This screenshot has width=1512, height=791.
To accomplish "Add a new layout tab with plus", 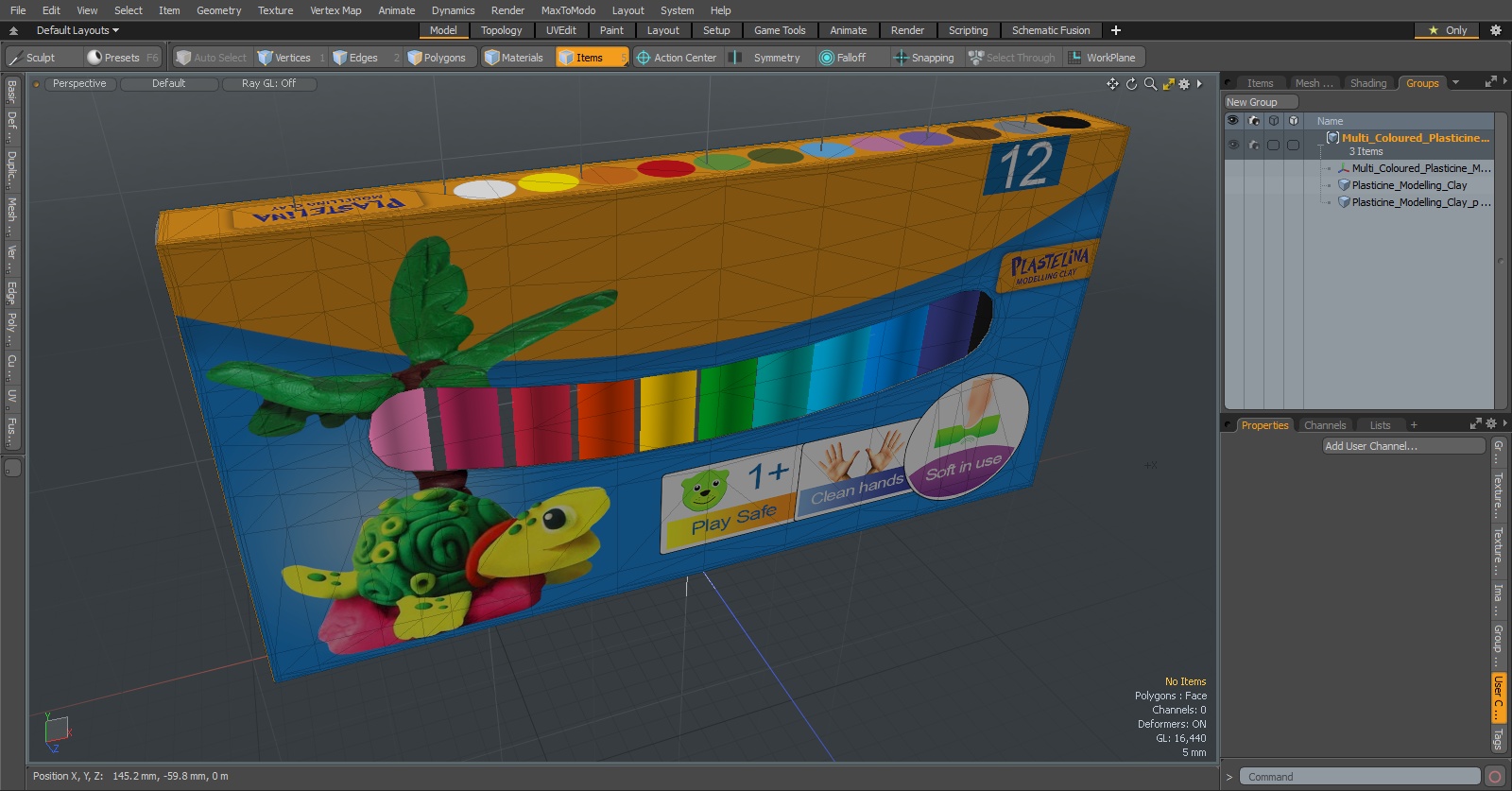I will tap(1116, 30).
